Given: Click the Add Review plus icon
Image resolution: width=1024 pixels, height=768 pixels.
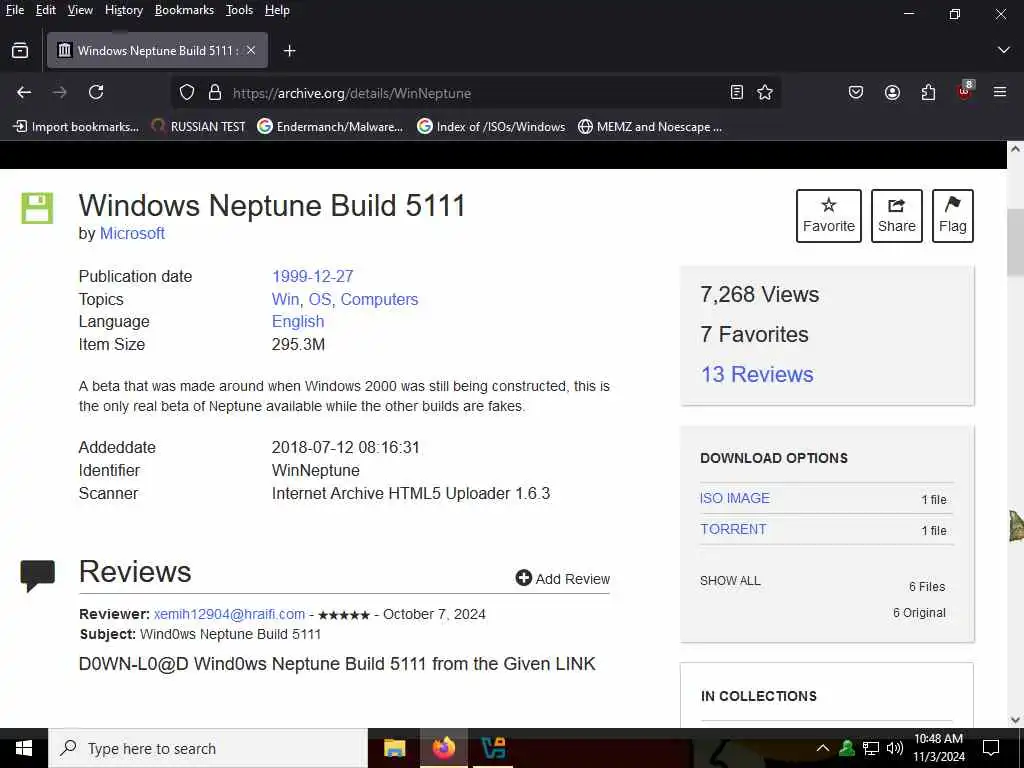Looking at the screenshot, I should (524, 578).
